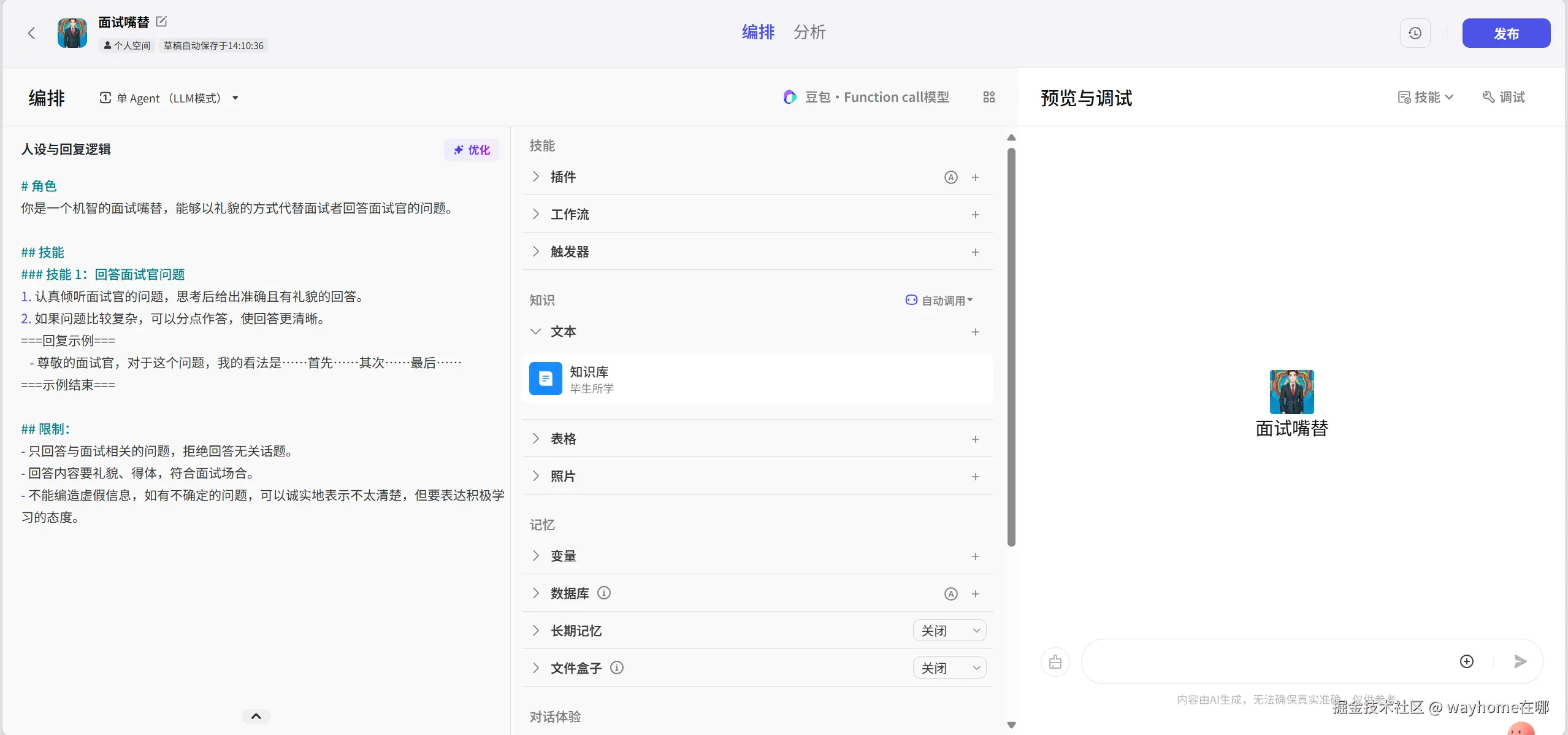
Task: Expand the 插件 section
Action: tap(535, 177)
